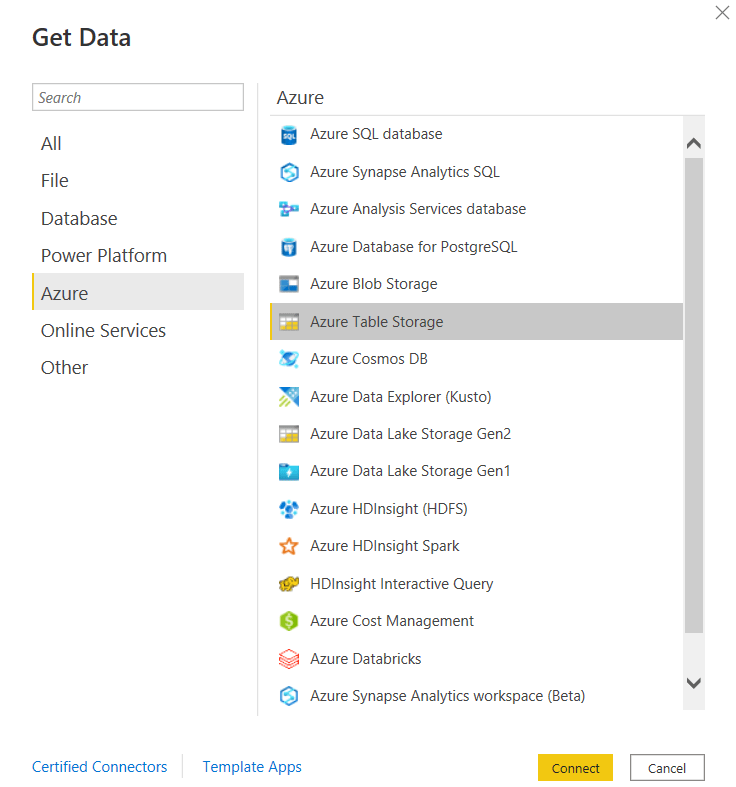Click the HDInsight Interactive Query icon
The image size is (736, 787).
coord(289,584)
